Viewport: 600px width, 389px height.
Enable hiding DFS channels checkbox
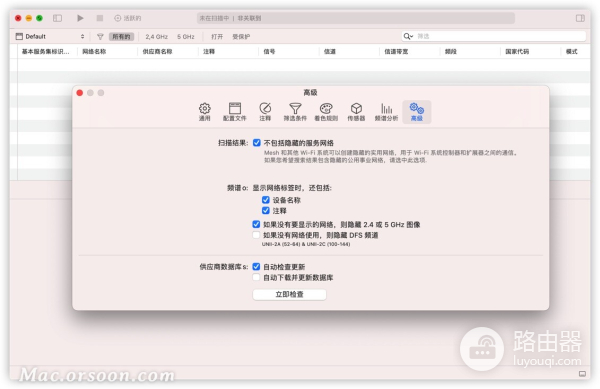tap(256, 235)
